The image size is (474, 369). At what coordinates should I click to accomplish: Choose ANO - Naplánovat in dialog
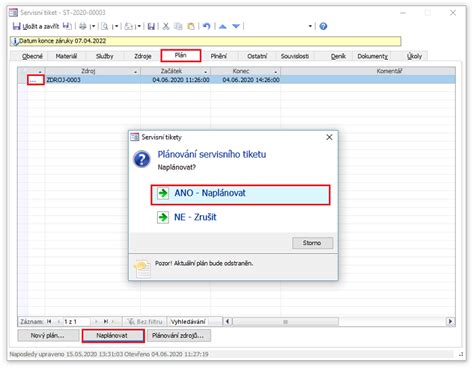(x=240, y=195)
